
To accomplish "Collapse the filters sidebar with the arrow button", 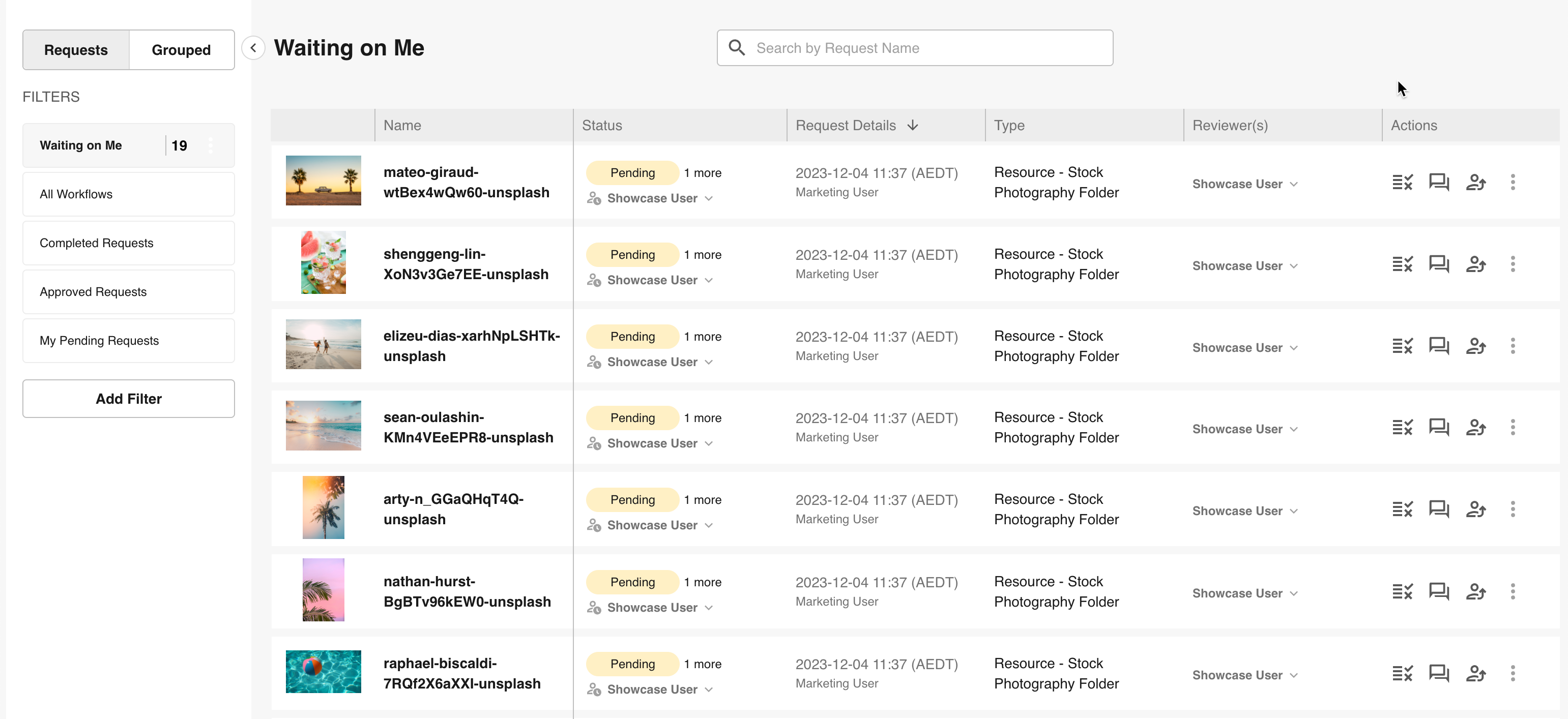I will tap(253, 47).
